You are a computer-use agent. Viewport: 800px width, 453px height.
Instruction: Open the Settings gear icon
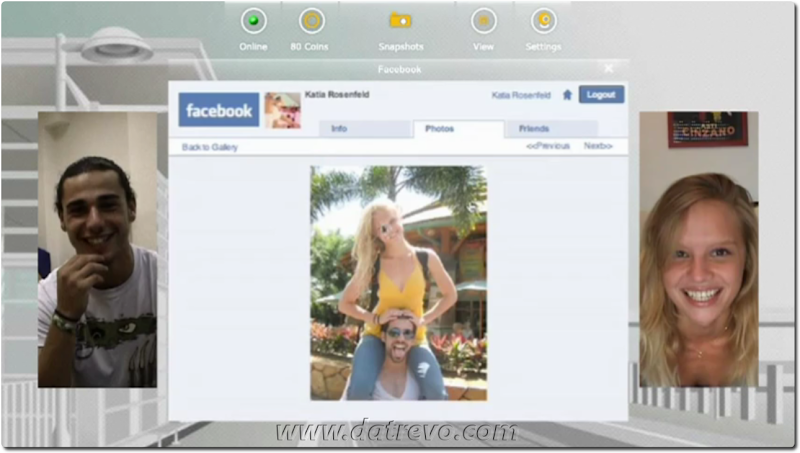pyautogui.click(x=543, y=21)
